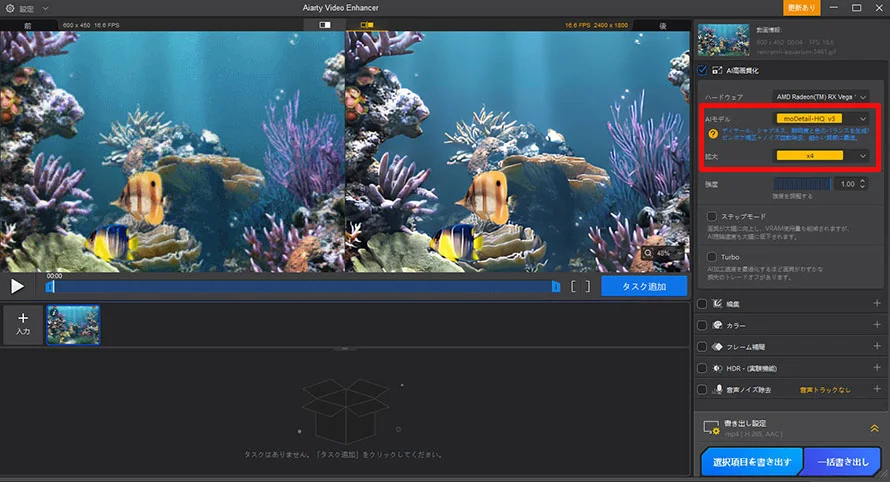Expand the HDR section with plus

(x=876, y=367)
